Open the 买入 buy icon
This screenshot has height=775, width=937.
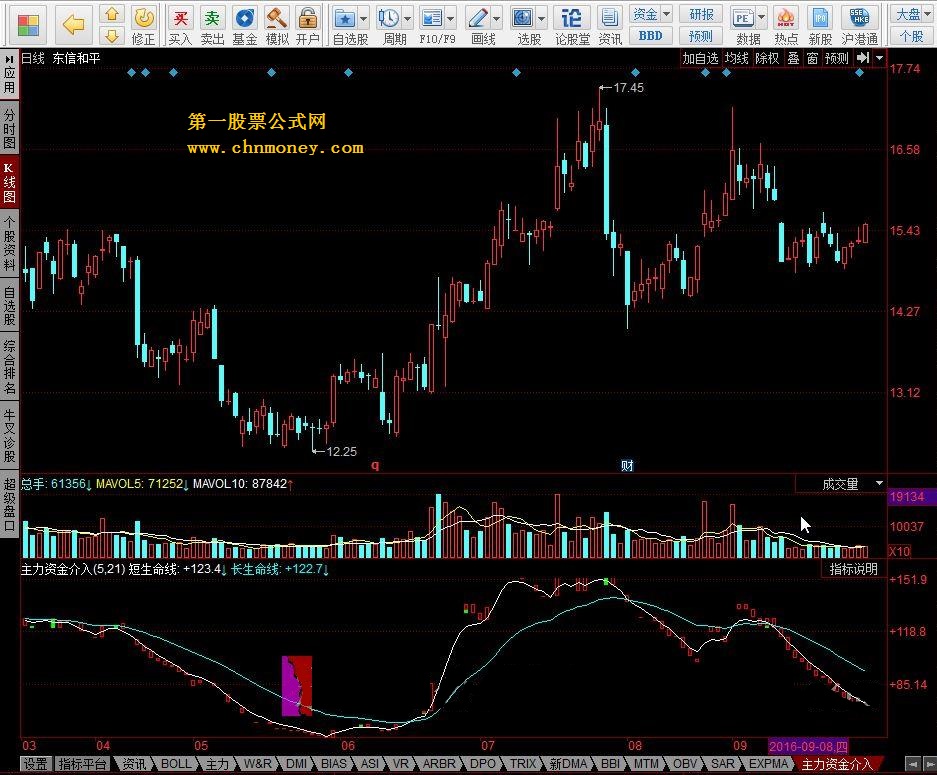(180, 18)
